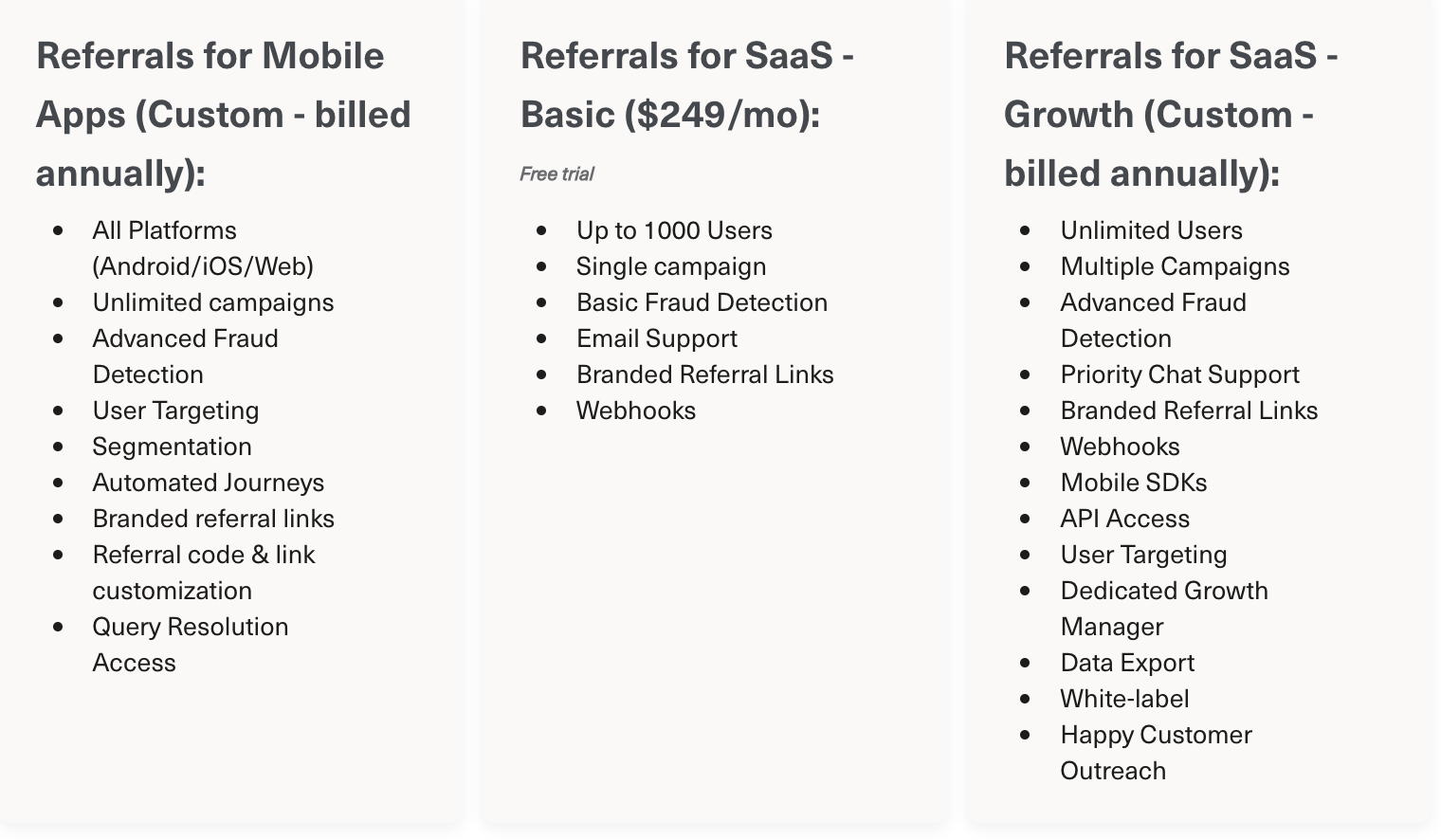
Task: Click Referral code & link customization
Action: [x=203, y=573]
